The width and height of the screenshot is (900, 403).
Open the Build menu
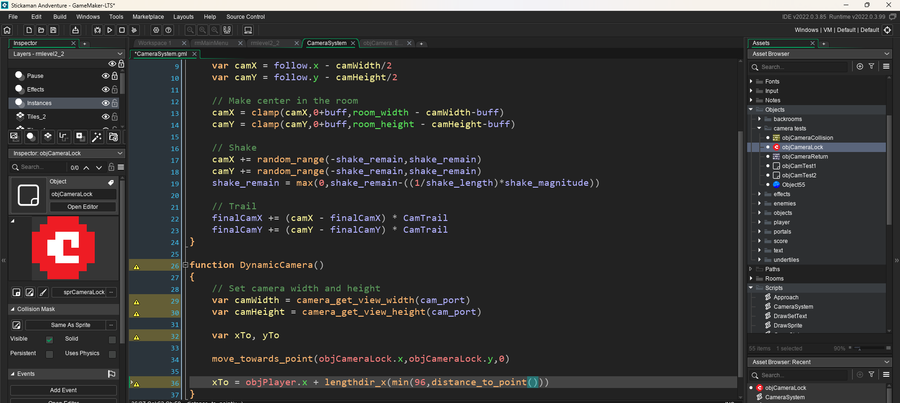tap(60, 17)
